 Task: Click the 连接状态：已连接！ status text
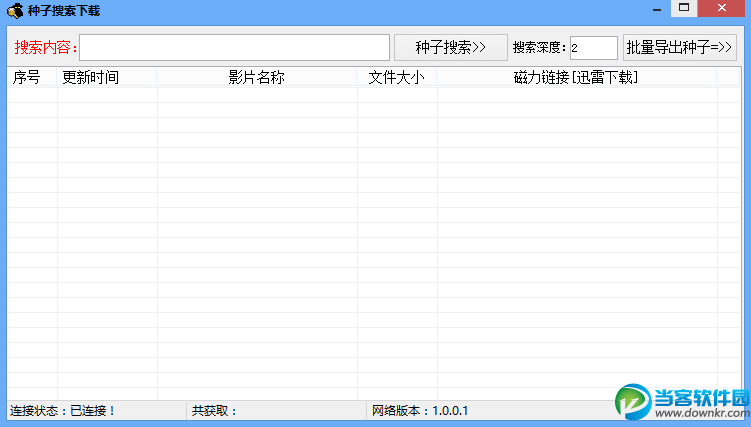point(62,411)
